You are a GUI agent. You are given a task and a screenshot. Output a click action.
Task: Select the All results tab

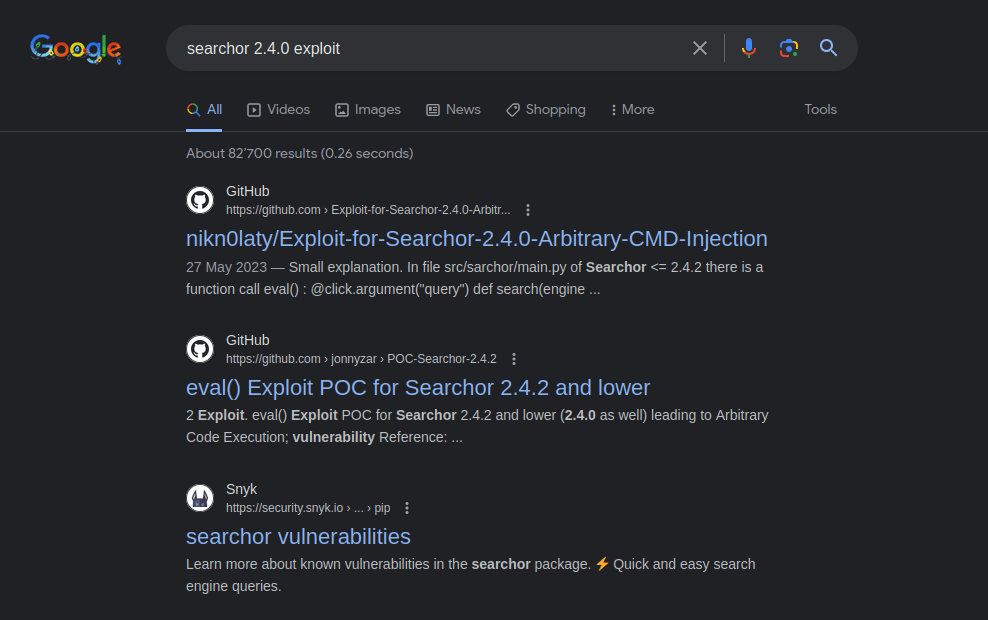tap(204, 110)
